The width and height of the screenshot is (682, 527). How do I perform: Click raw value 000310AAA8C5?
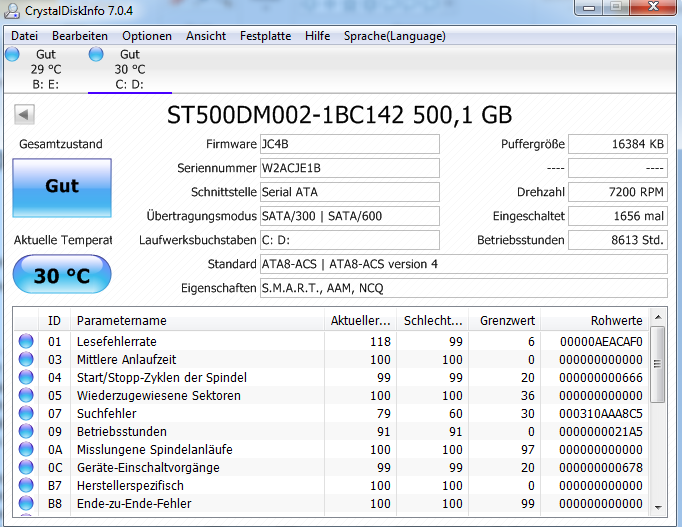click(601, 414)
